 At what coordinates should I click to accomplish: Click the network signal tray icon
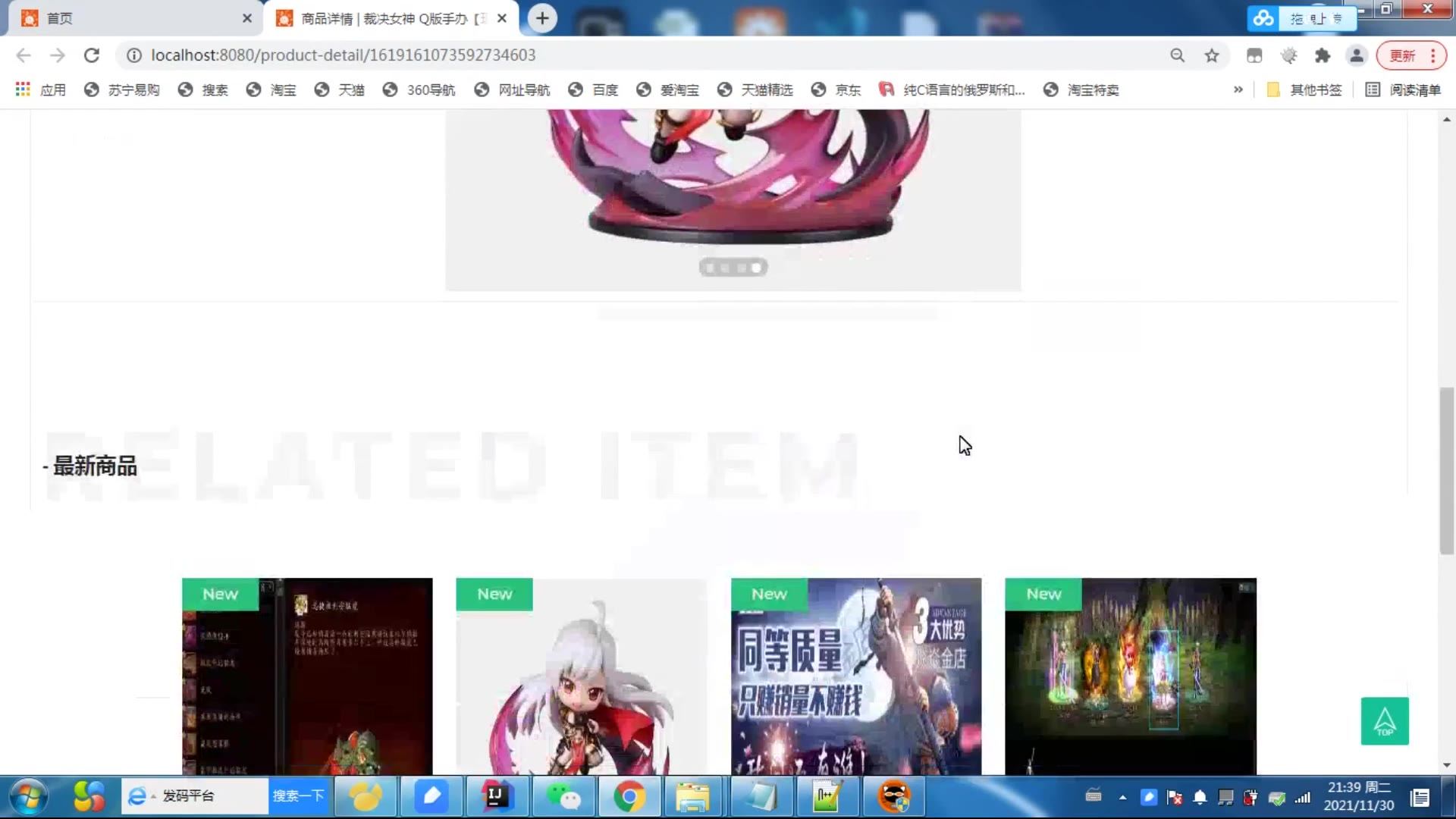click(1303, 797)
